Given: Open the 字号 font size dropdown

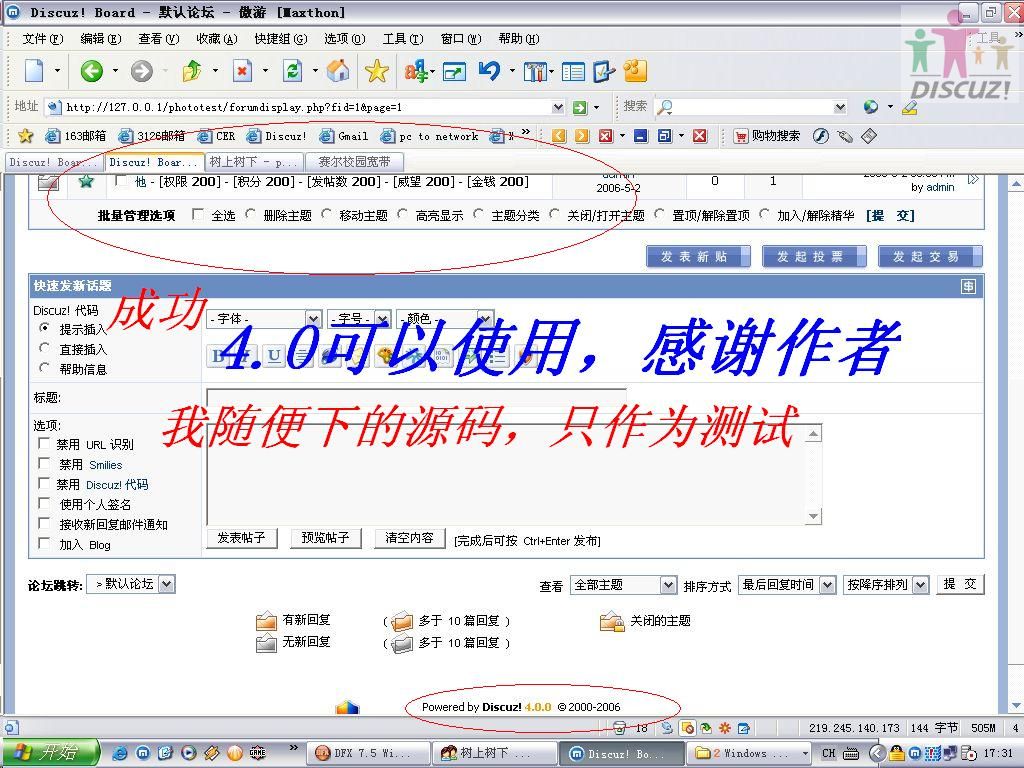Looking at the screenshot, I should click(359, 319).
